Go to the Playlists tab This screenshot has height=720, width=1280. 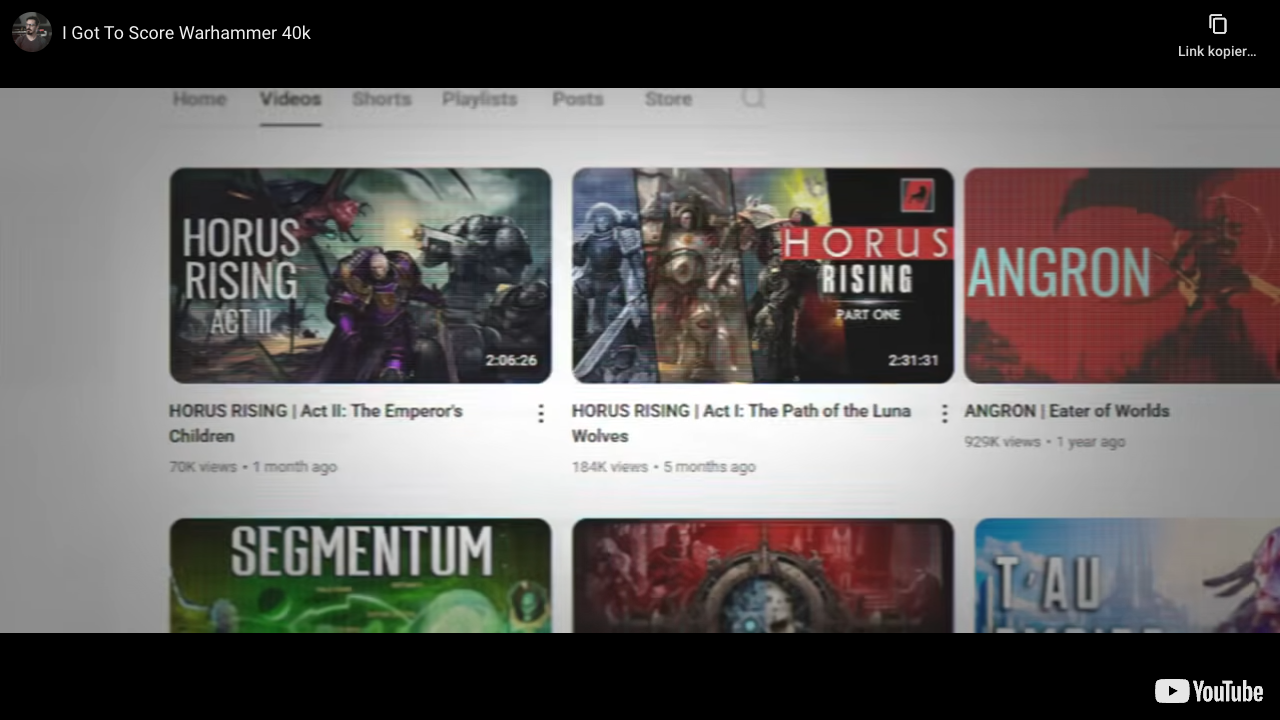pos(479,99)
